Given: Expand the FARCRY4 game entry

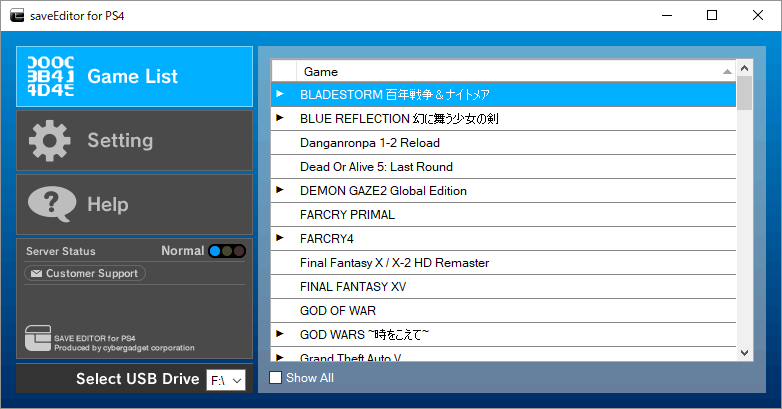Looking at the screenshot, I should [280, 238].
